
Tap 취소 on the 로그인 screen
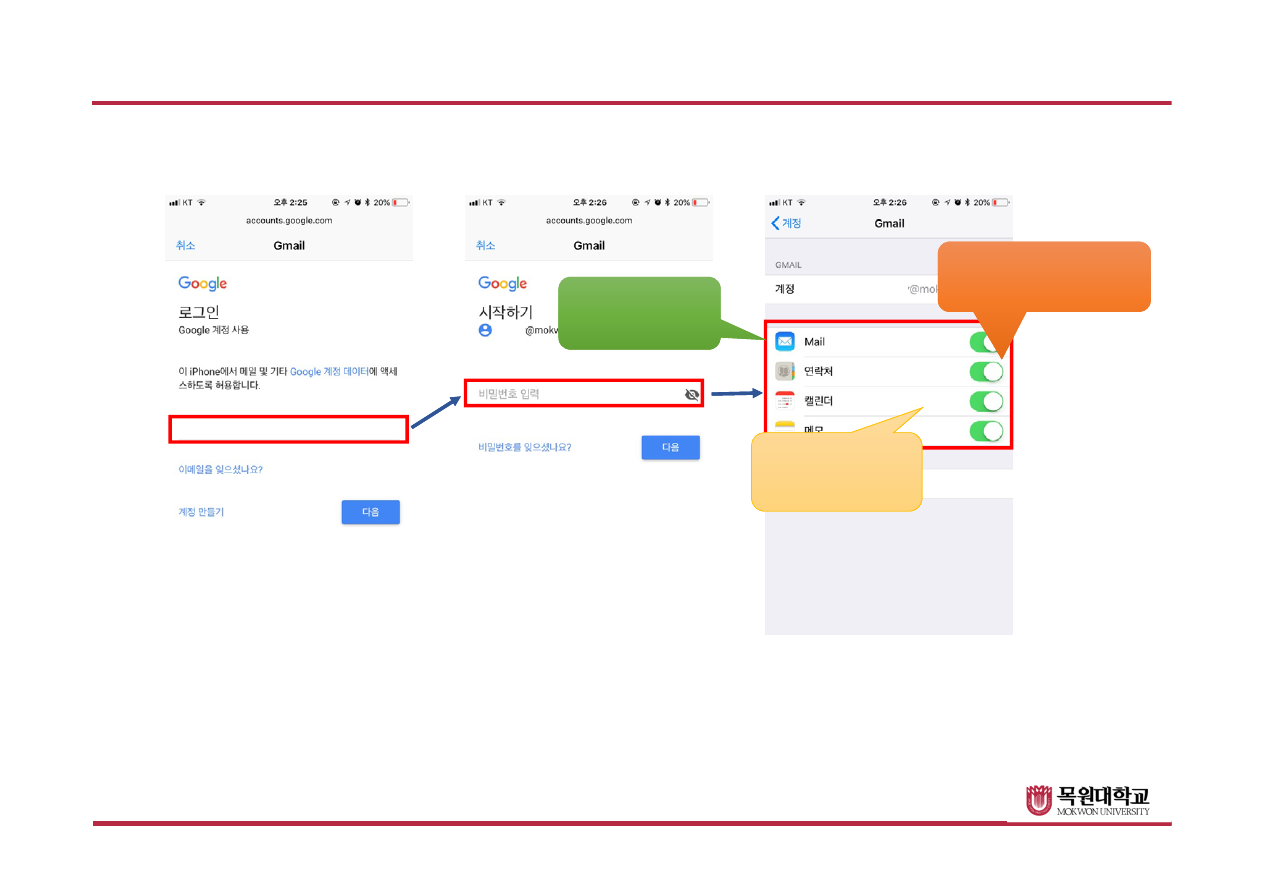(185, 245)
